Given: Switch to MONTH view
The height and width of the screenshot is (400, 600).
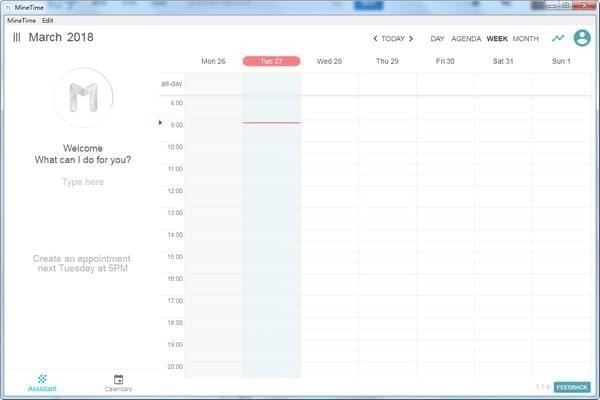Looking at the screenshot, I should (525, 39).
